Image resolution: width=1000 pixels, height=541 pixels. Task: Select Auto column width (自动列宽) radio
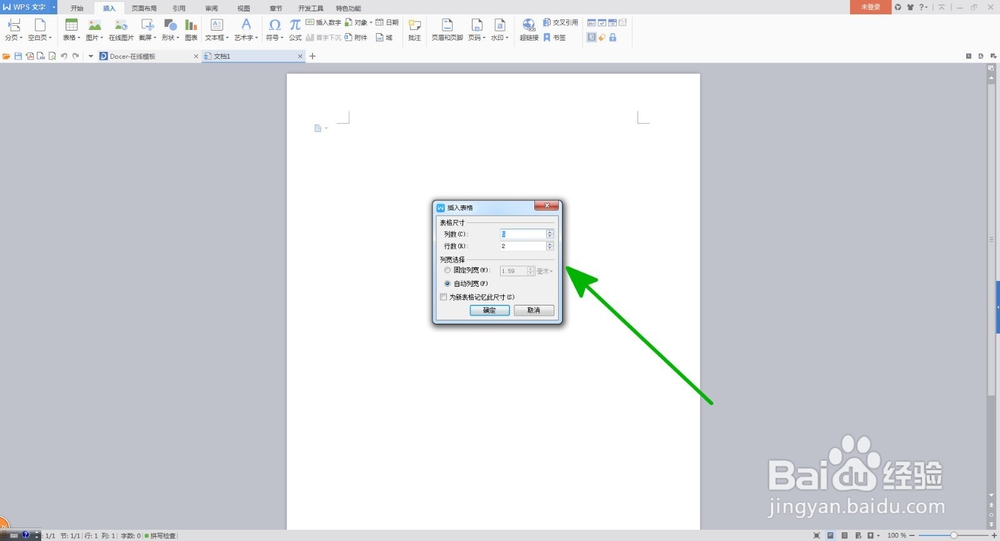447,283
